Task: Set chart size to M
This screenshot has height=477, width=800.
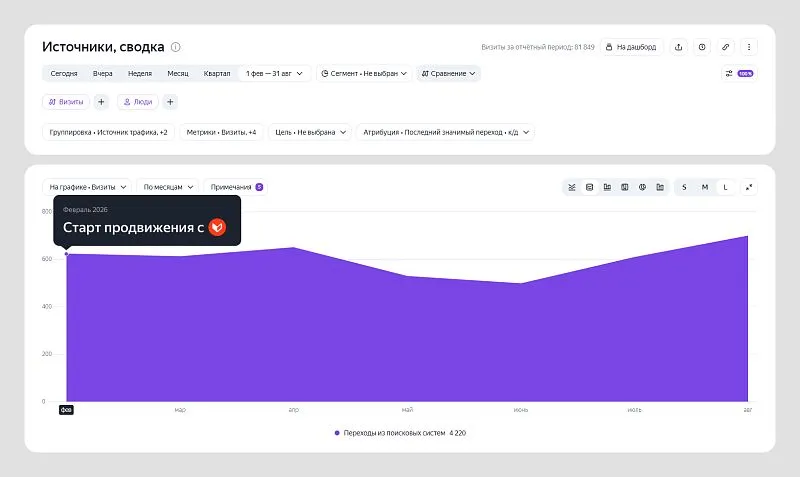Action: pos(705,187)
